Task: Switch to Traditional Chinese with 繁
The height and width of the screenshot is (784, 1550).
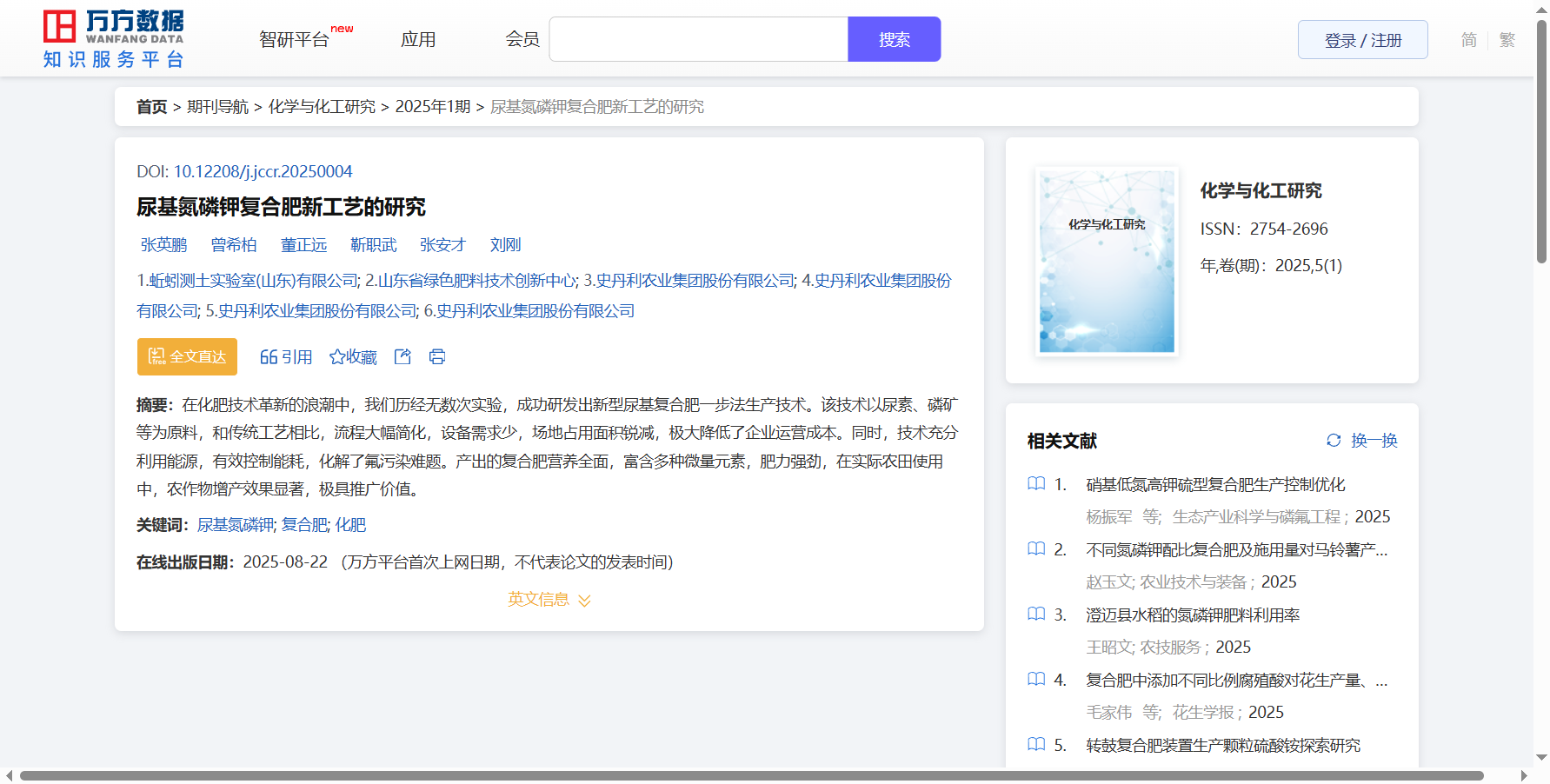Action: coord(1507,40)
